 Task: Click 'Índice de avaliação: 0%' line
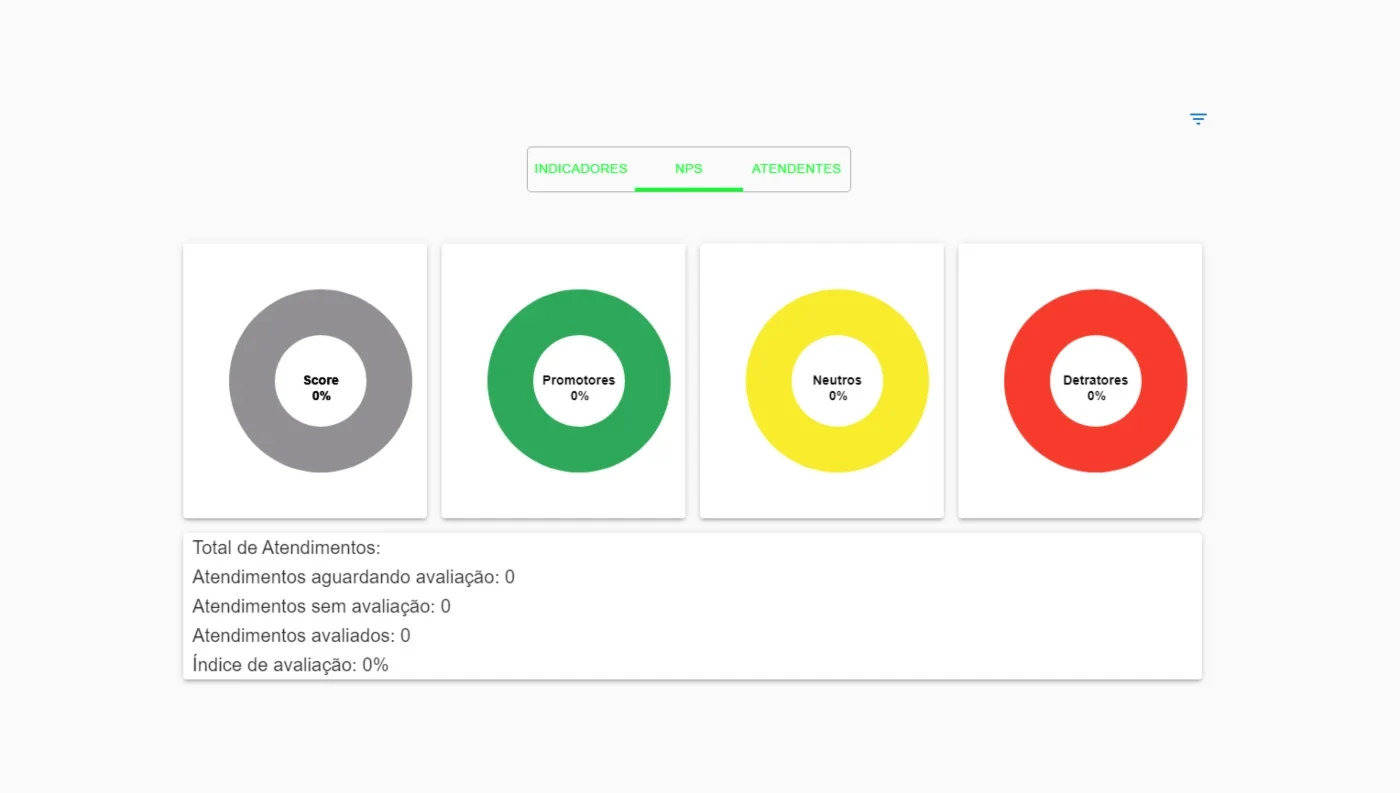pyautogui.click(x=291, y=664)
